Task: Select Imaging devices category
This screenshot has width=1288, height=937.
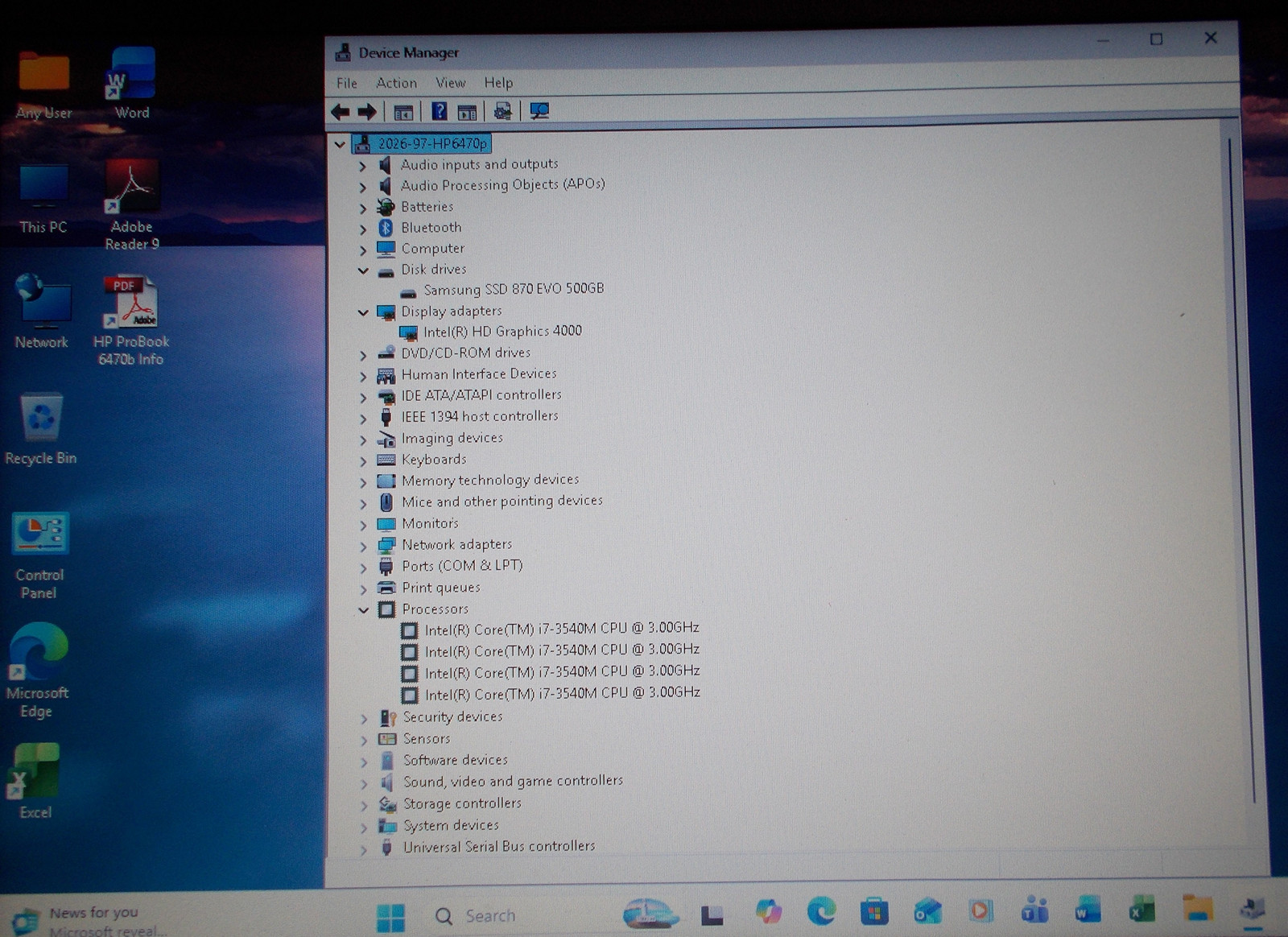Action: (x=452, y=438)
